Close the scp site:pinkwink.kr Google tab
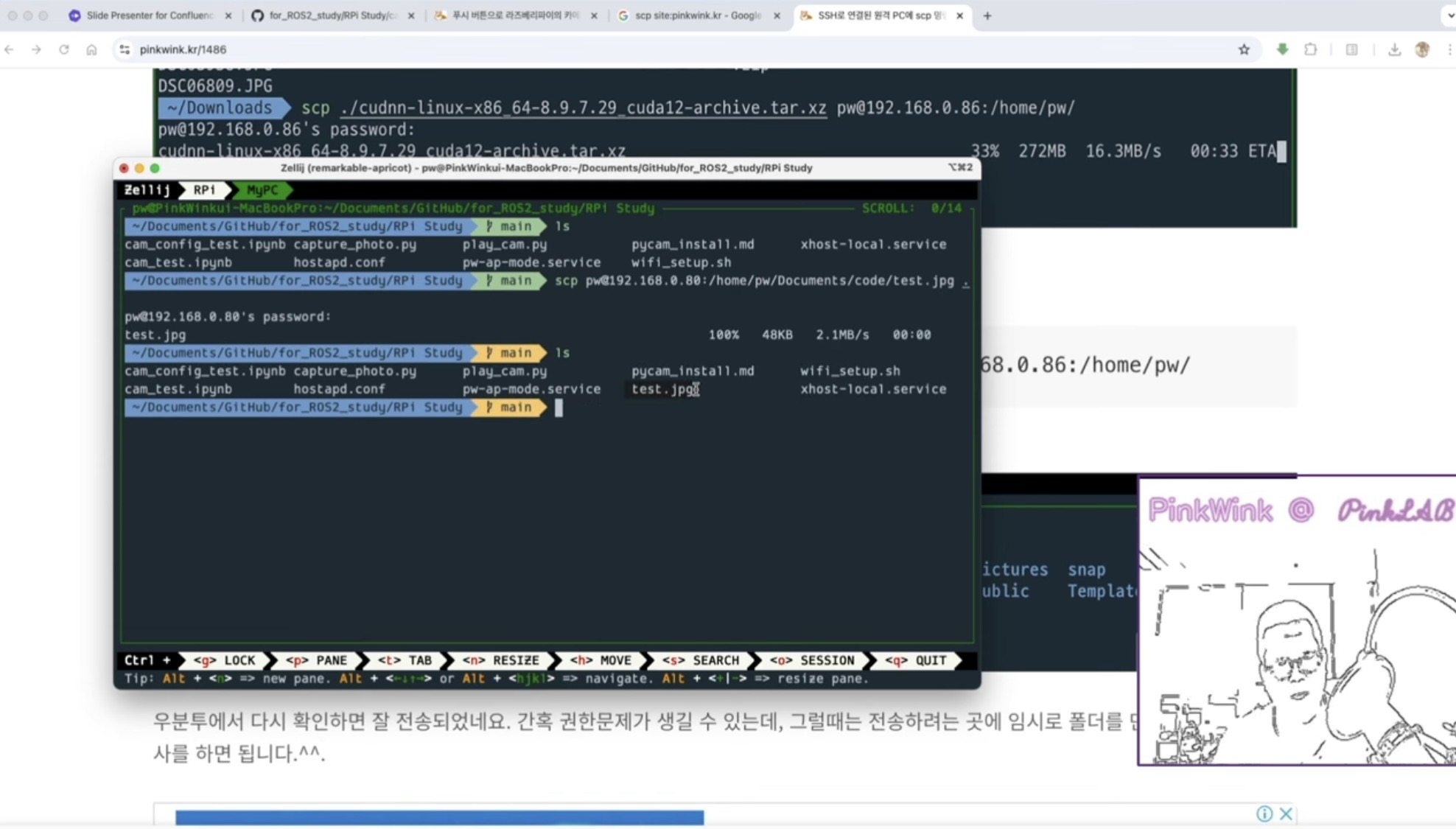Image resolution: width=1456 pixels, height=829 pixels. pyautogui.click(x=777, y=15)
